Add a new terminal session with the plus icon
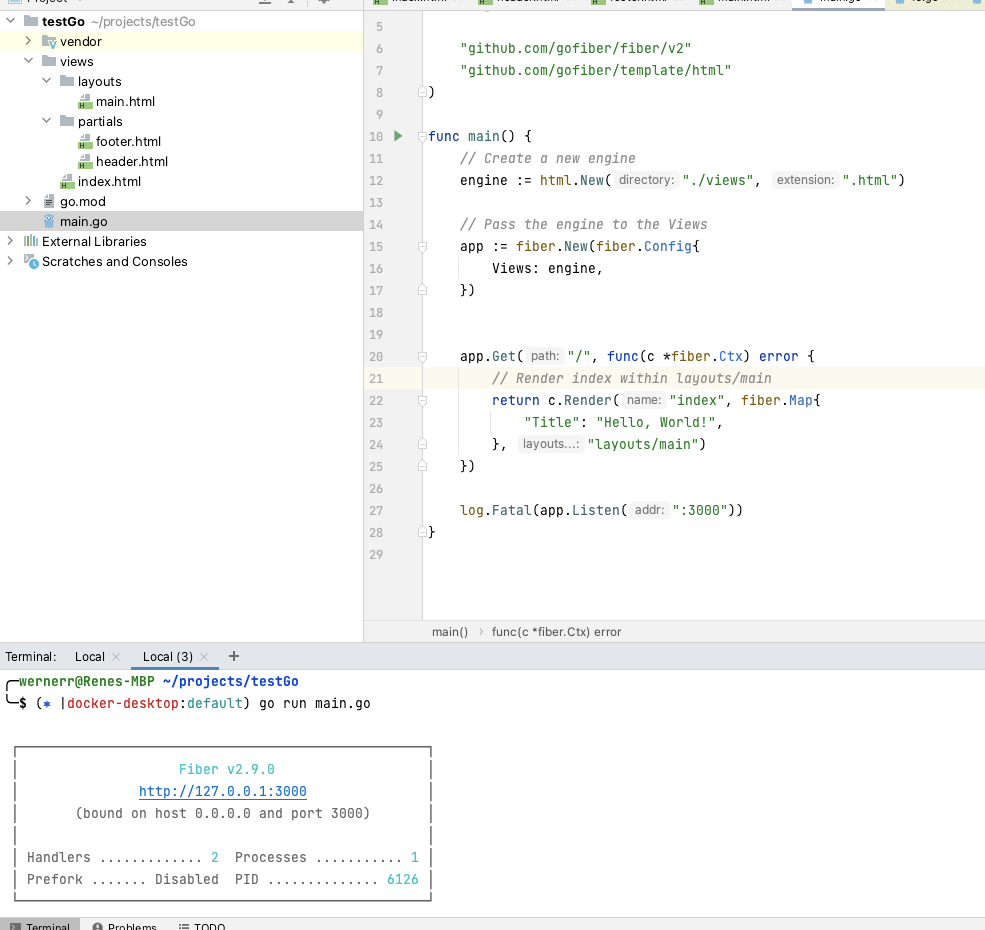 pyautogui.click(x=233, y=656)
